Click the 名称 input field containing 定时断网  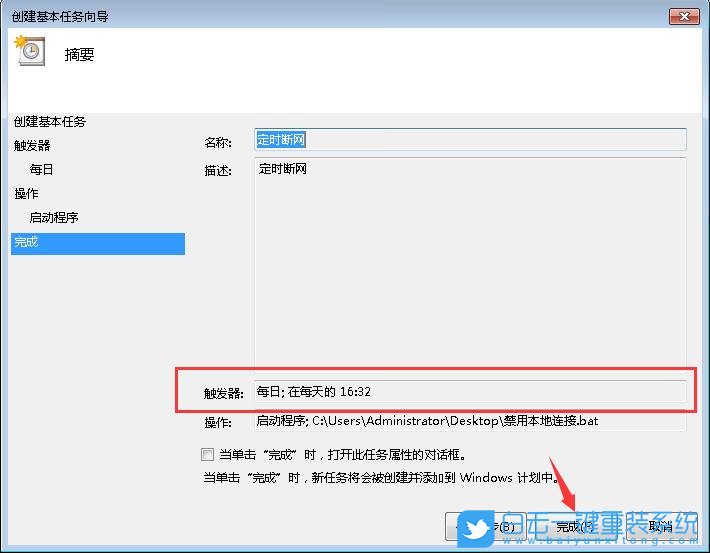(470, 139)
